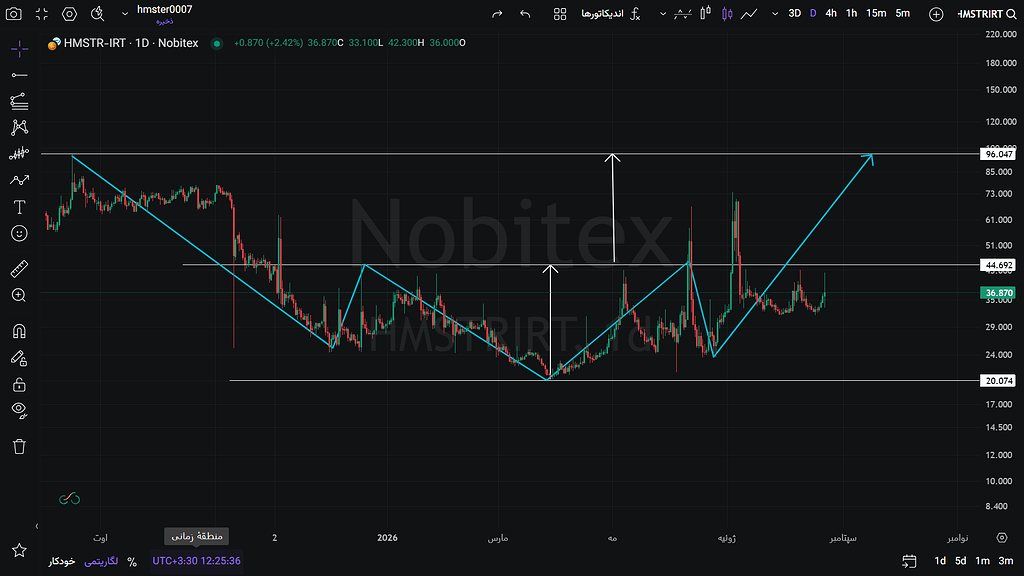Select the line chart style
Viewport: 1024px width, 576px height.
point(749,14)
